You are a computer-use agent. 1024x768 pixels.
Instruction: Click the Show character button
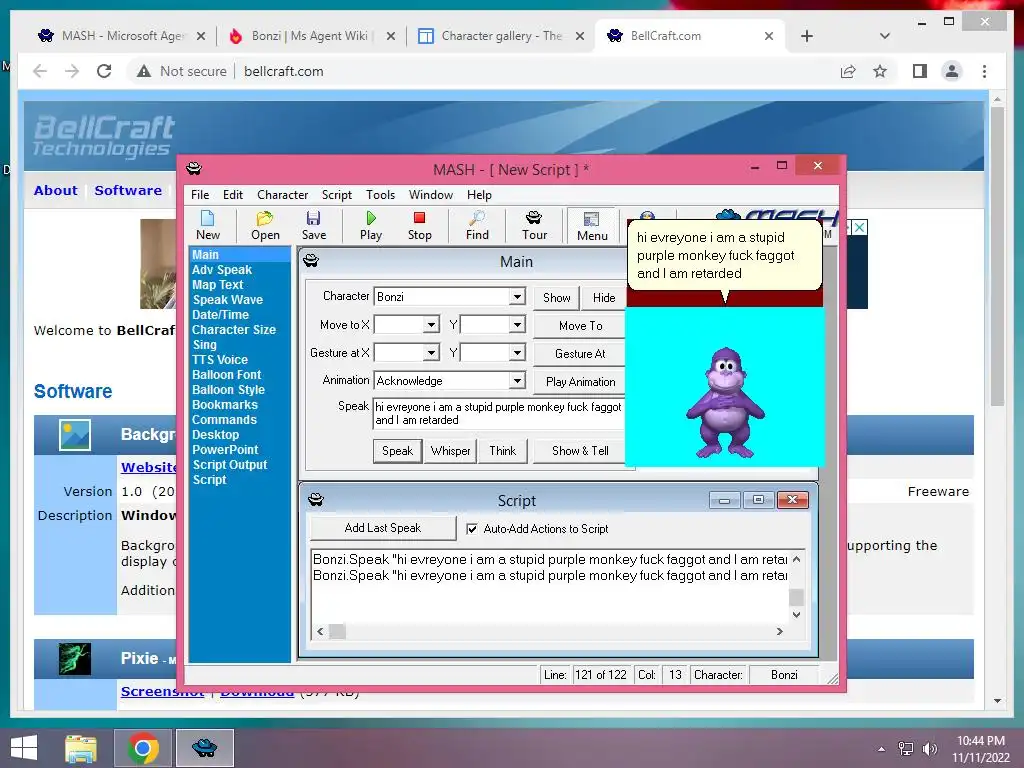click(x=556, y=298)
